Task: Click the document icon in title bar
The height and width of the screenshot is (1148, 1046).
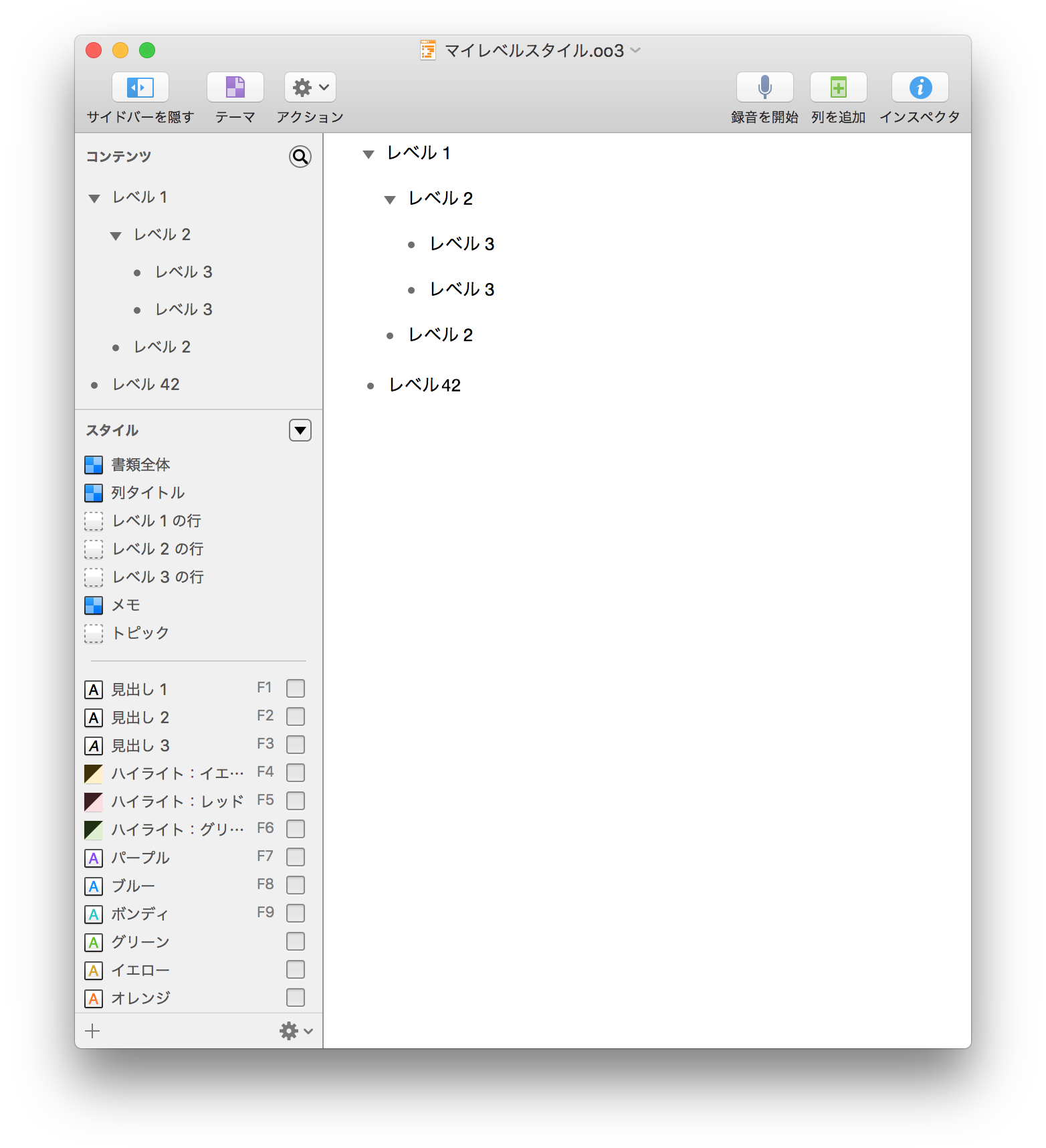Action: click(428, 50)
